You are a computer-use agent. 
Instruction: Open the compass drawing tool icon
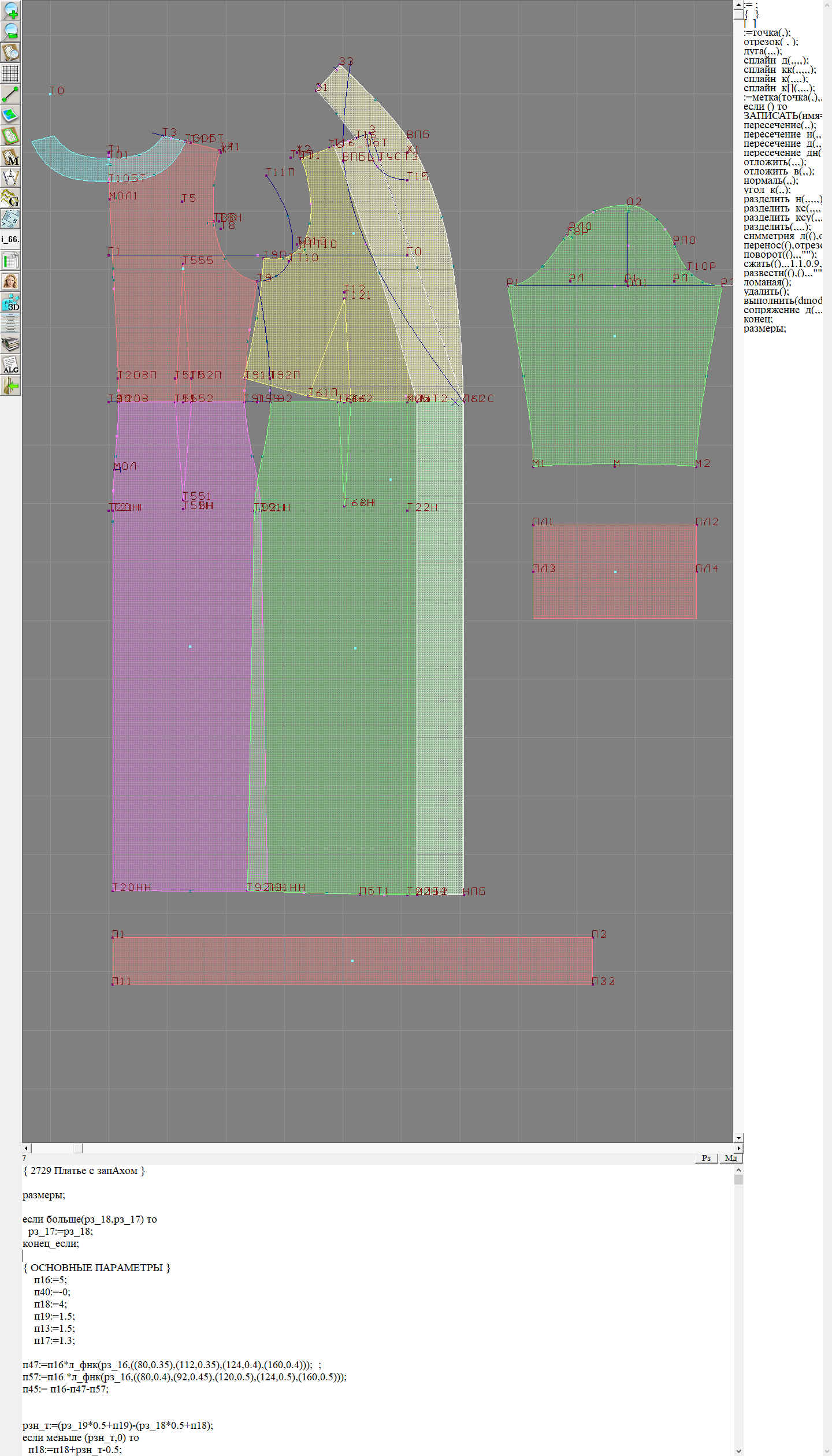10,177
